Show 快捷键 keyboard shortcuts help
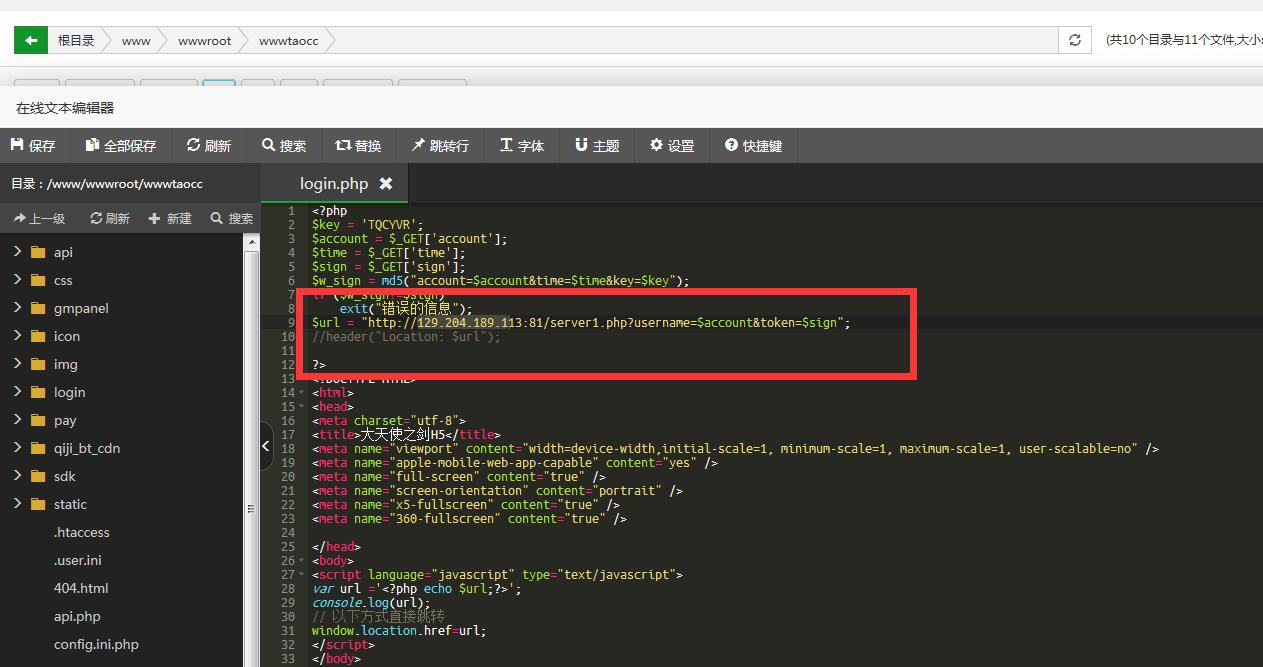The width and height of the screenshot is (1263, 667). click(x=754, y=146)
